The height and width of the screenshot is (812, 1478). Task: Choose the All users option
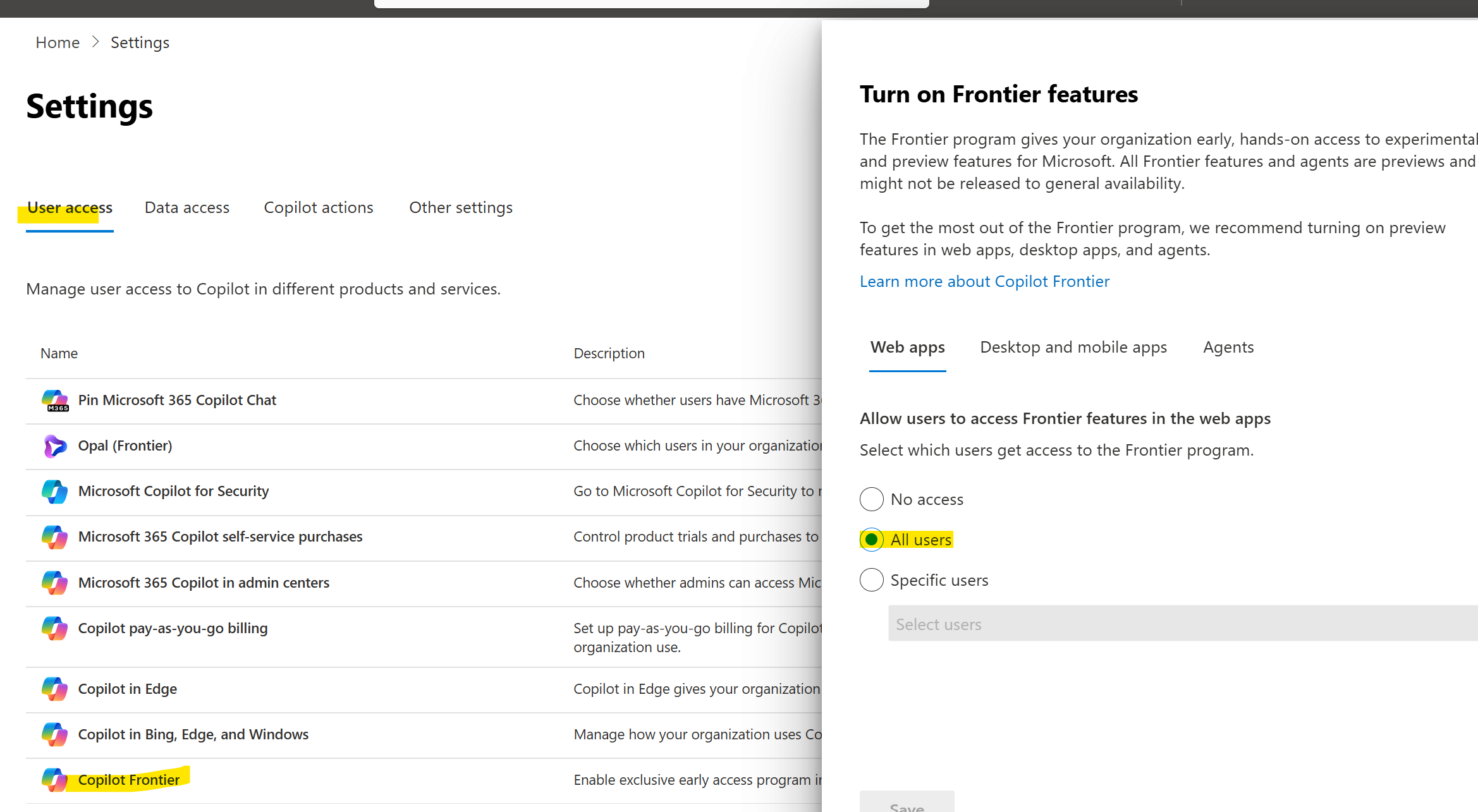click(871, 540)
